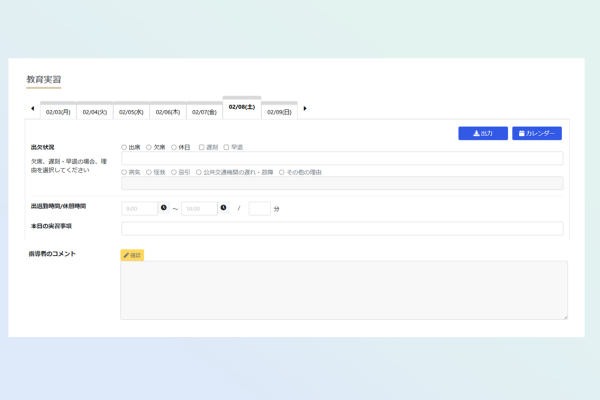This screenshot has width=600, height=400.
Task: Open the カレンダー calendar view
Action: (537, 133)
